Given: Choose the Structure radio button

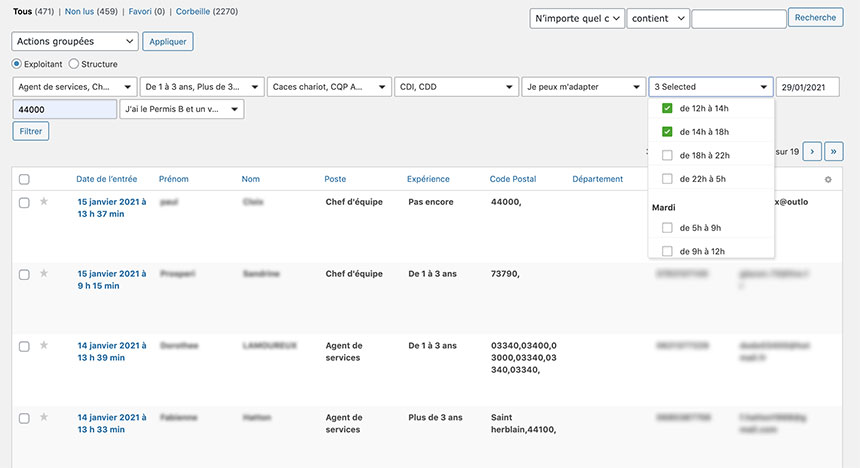Looking at the screenshot, I should pos(73,64).
